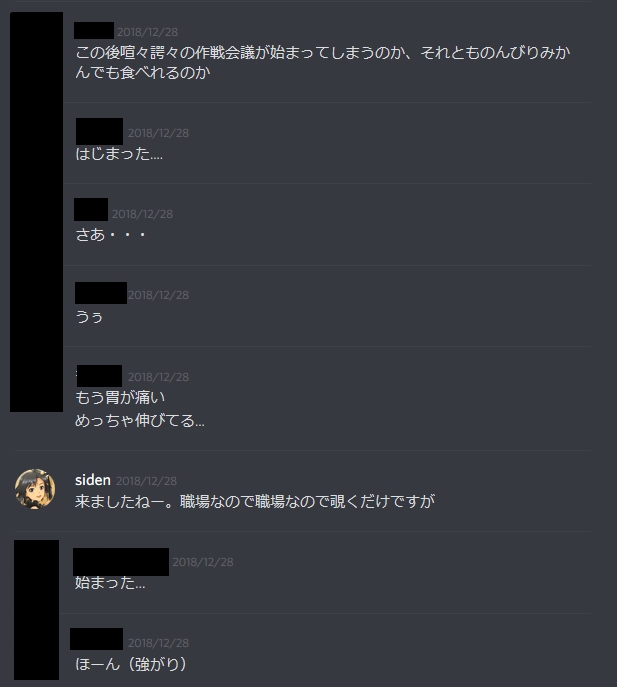This screenshot has height=687, width=617.
Task: Select the message 来ましたねー。職場なので
Action: 255,501
